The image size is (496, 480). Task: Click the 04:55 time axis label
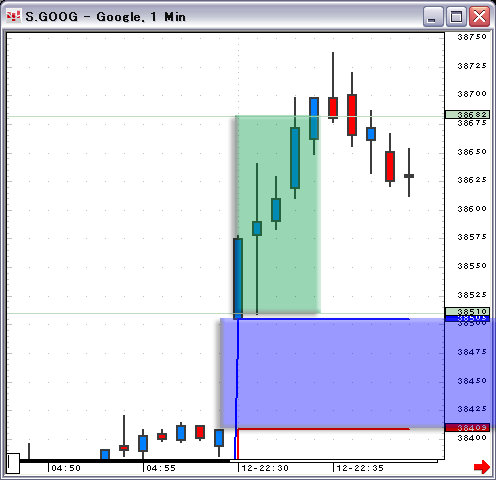pos(161,468)
